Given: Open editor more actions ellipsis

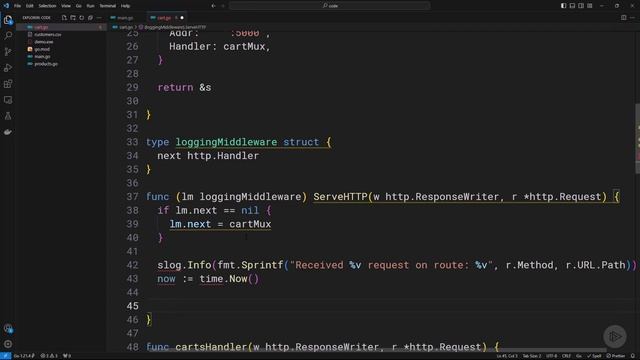Looking at the screenshot, I should click(x=633, y=18).
